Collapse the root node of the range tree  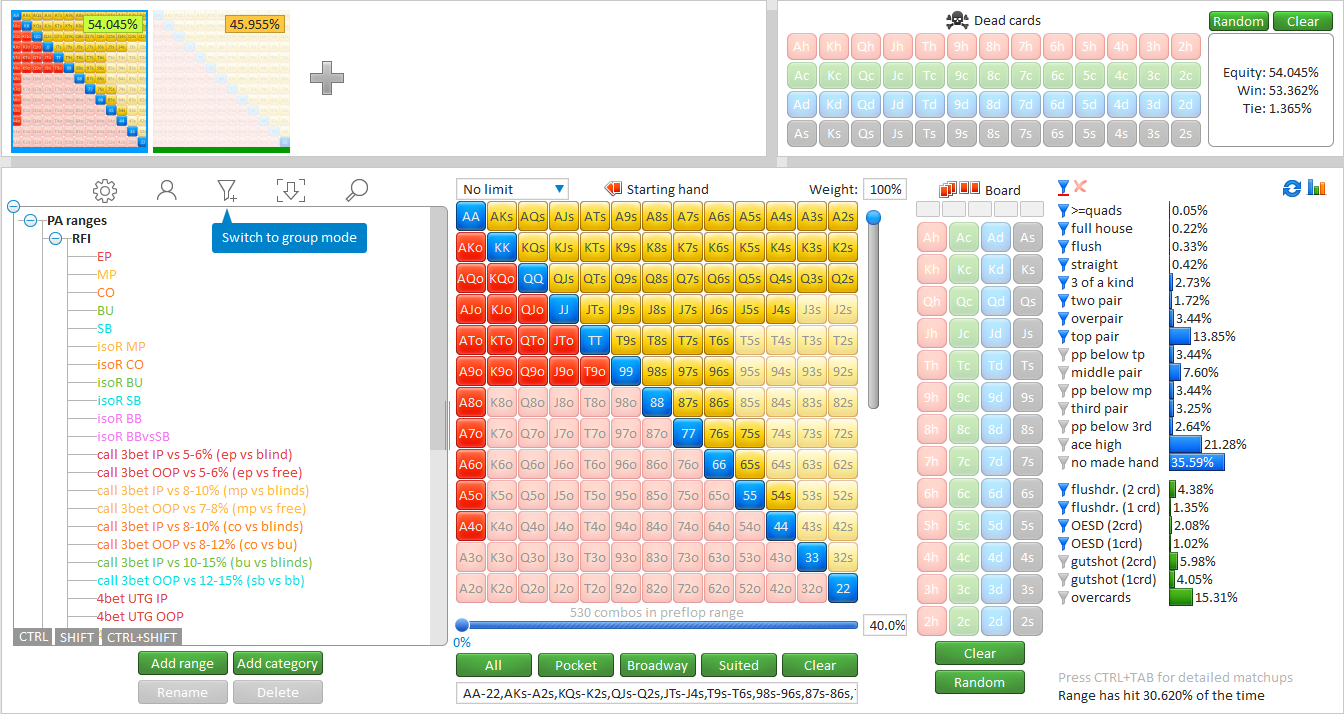(14, 207)
